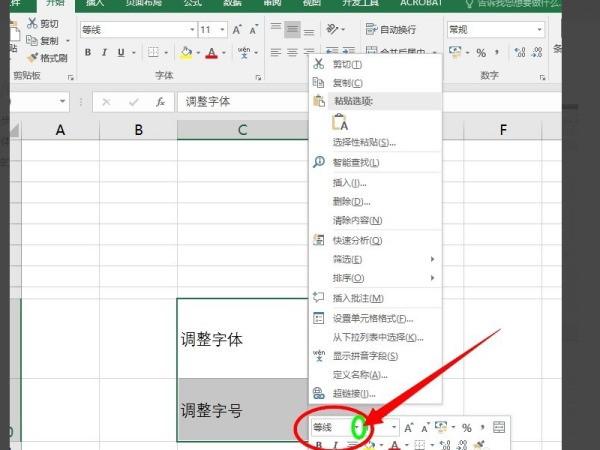Open the ribbon font name (等线) dropdown

coord(192,30)
